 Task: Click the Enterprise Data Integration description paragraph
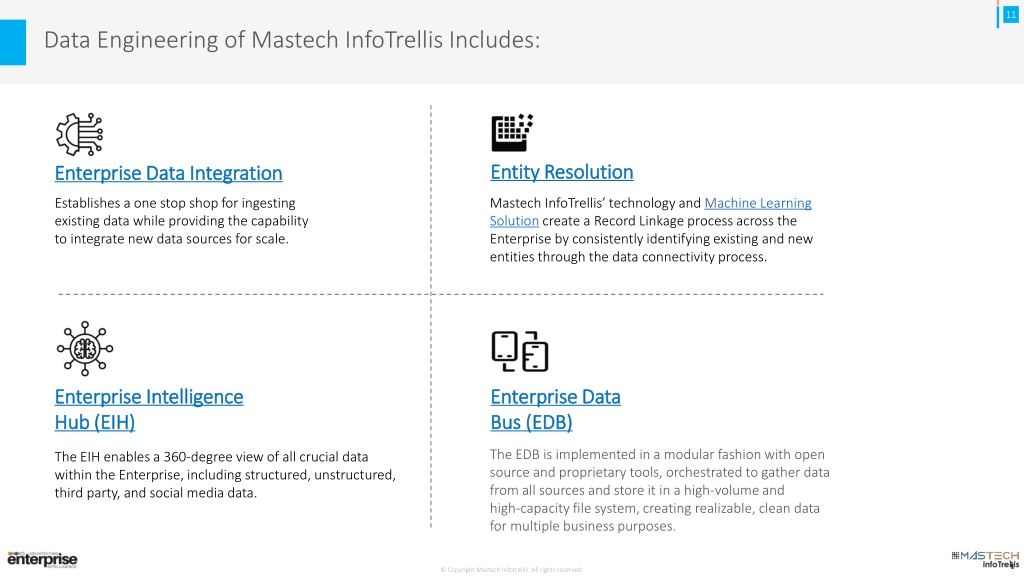coord(182,221)
